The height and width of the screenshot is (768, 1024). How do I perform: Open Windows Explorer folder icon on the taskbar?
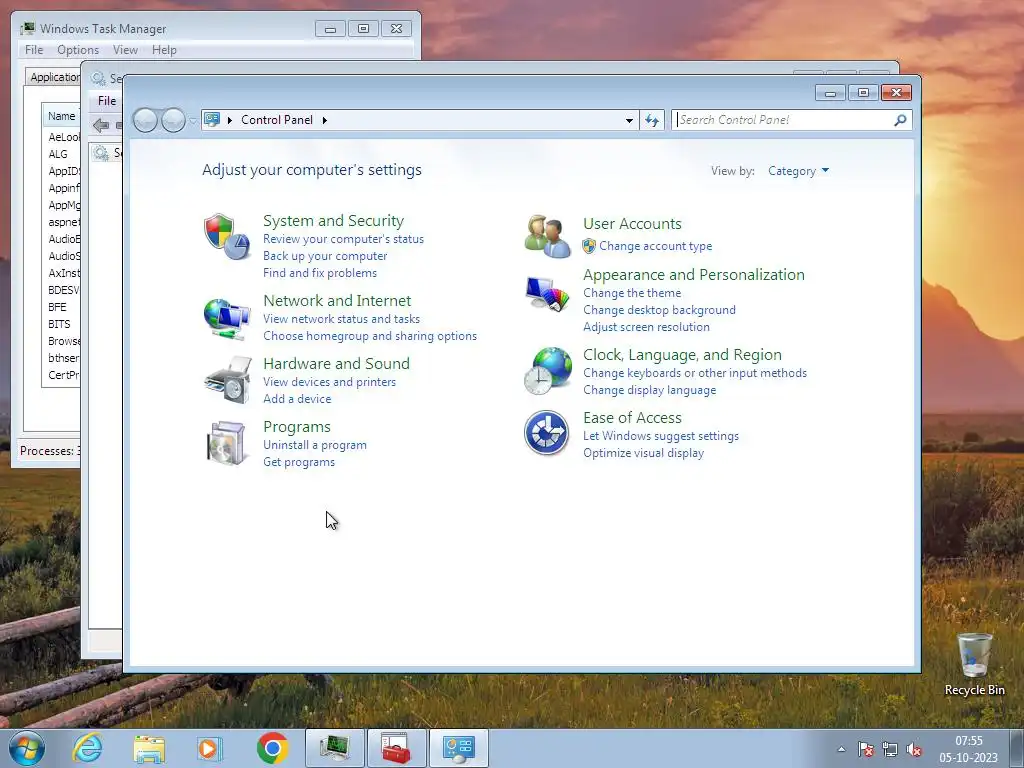(x=149, y=748)
